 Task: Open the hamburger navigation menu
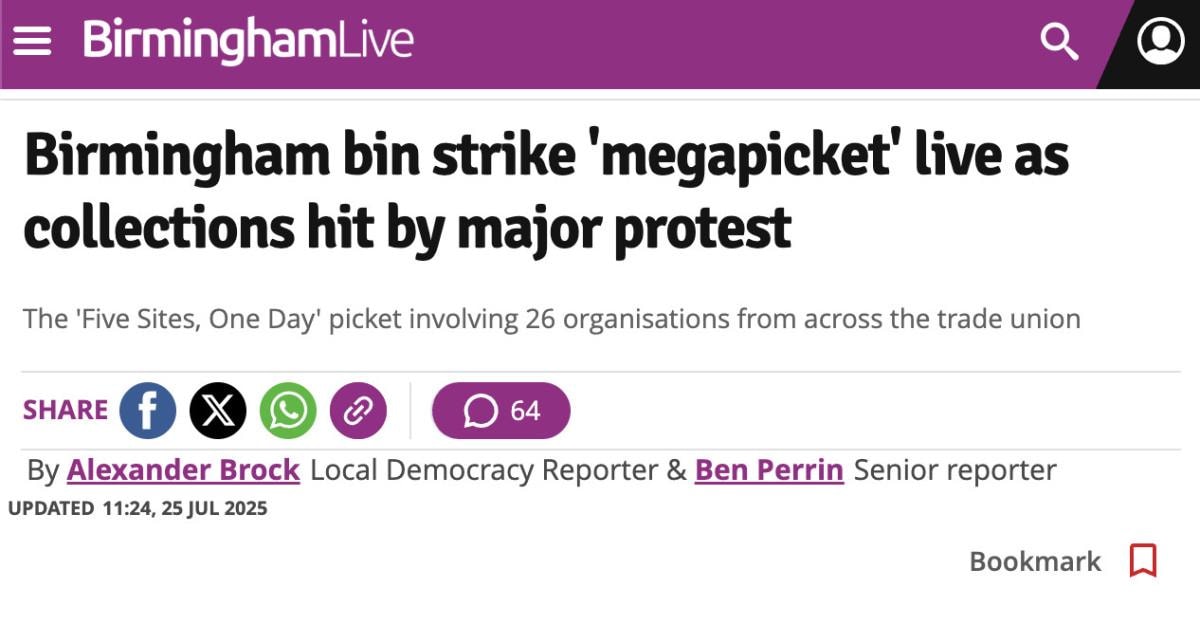click(x=32, y=41)
